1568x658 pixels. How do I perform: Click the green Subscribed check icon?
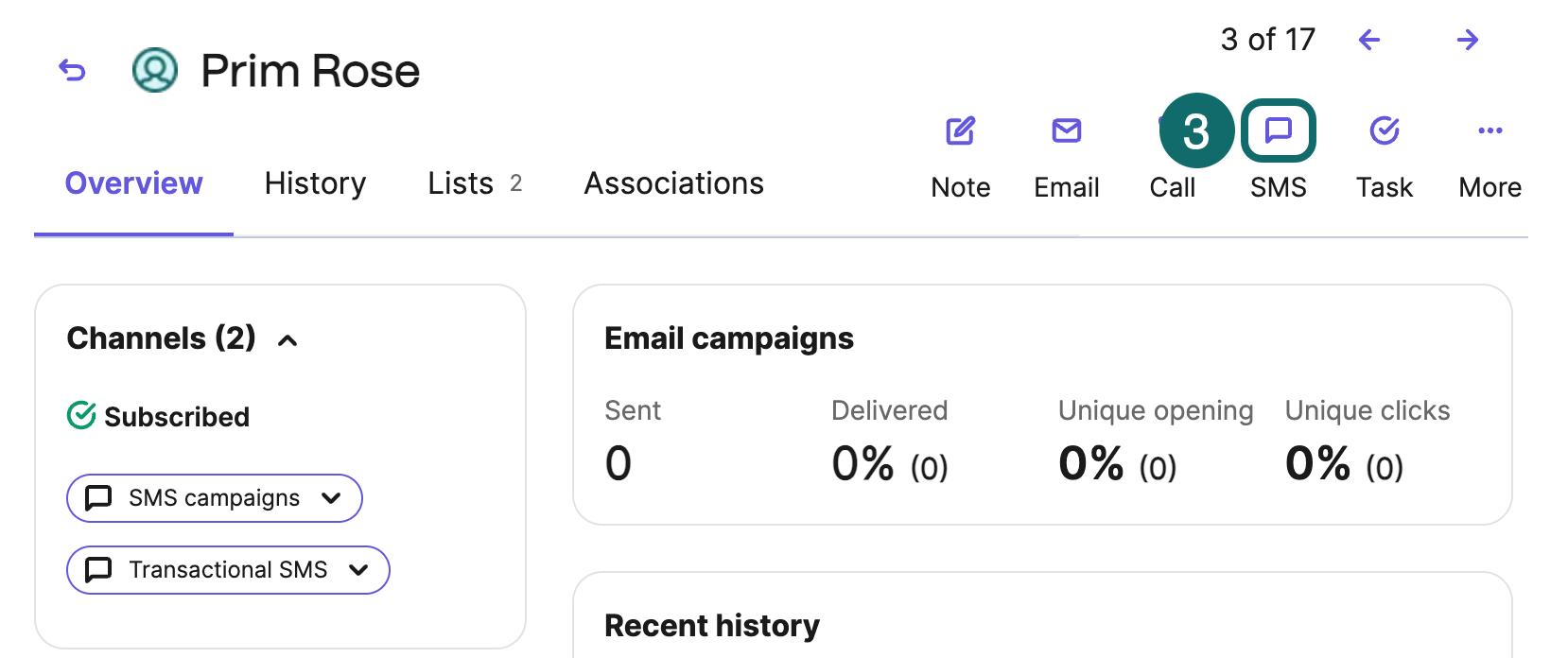pos(81,415)
